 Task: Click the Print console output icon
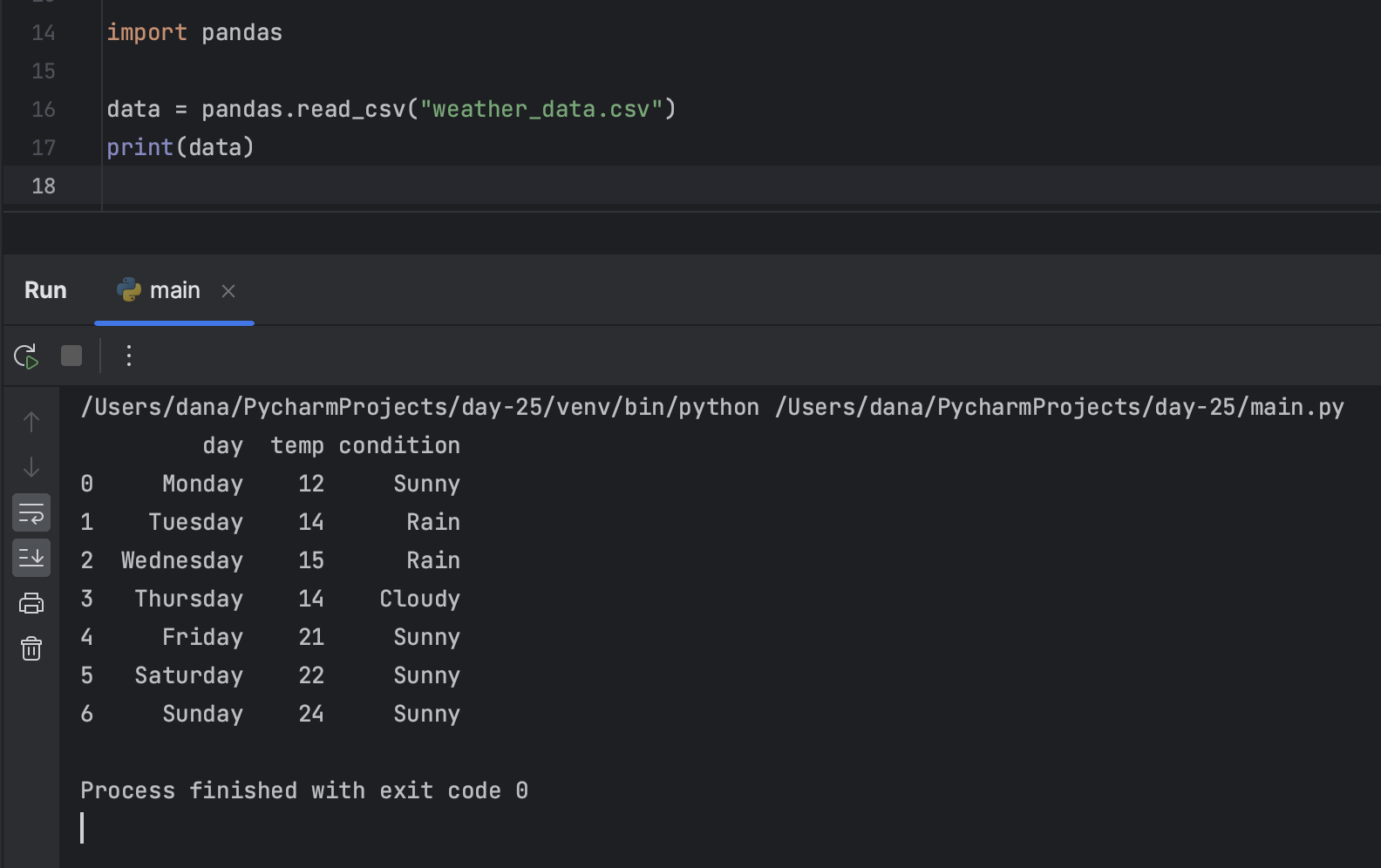[31, 603]
